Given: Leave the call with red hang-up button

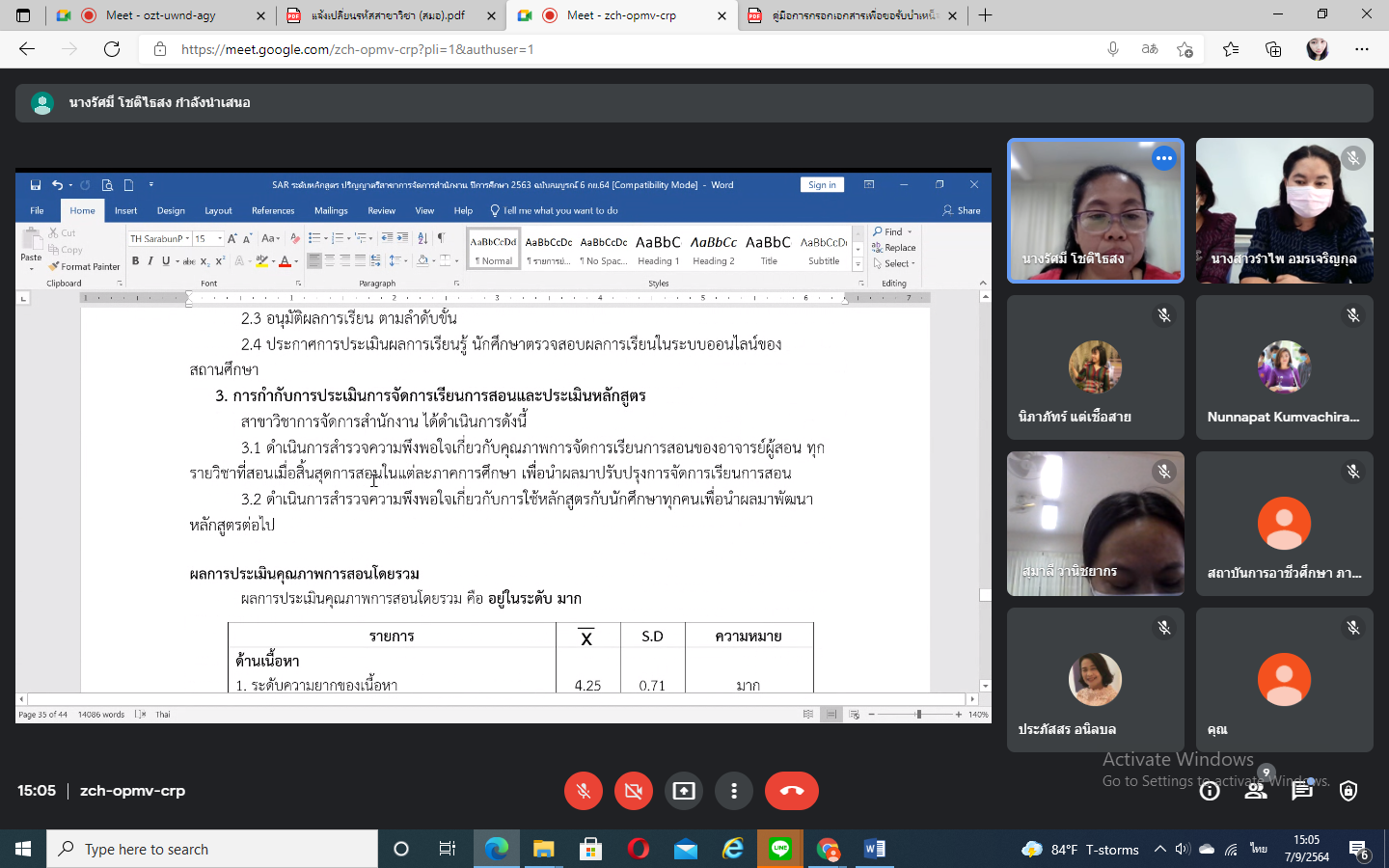Looking at the screenshot, I should pos(792,791).
